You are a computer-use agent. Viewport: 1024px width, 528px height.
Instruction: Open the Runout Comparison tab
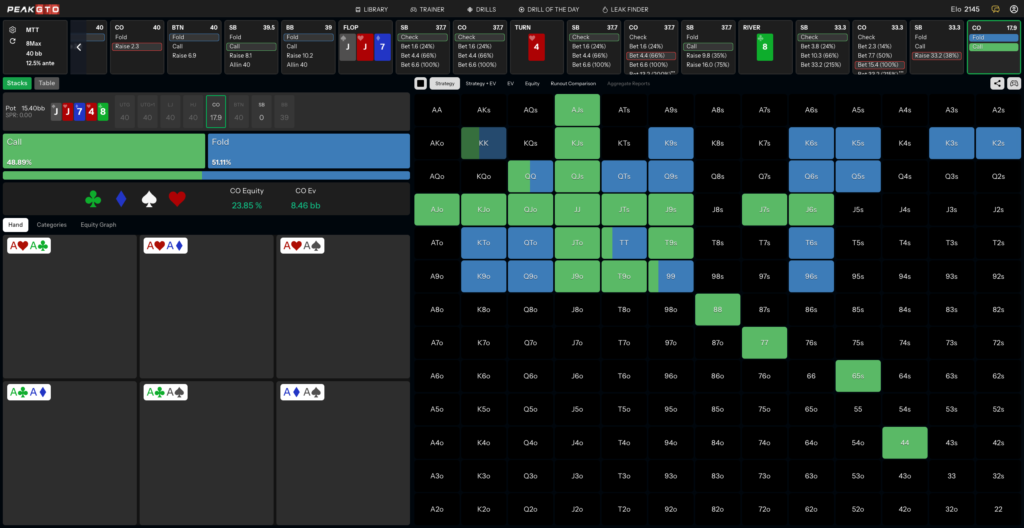573,83
